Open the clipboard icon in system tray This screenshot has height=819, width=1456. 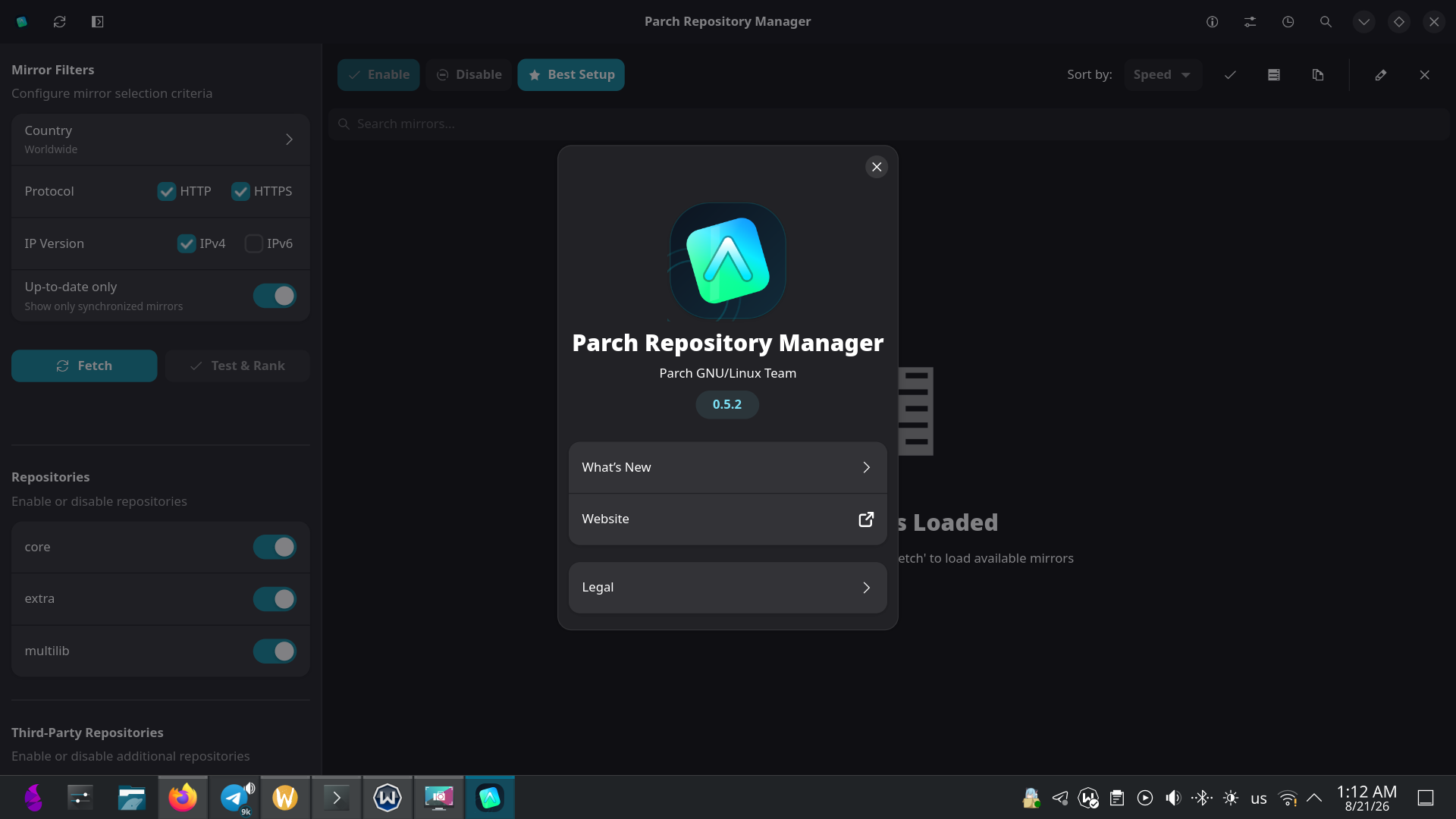pyautogui.click(x=1117, y=798)
